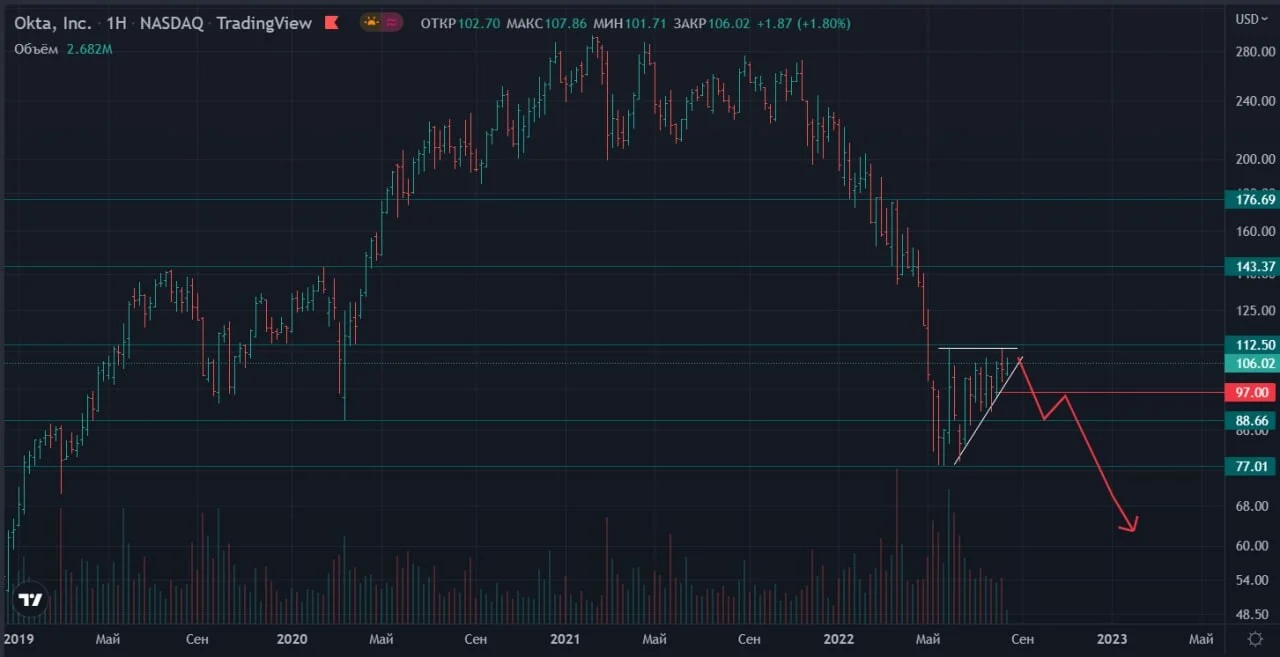Click the red flag marker beside TradingView
The width and height of the screenshot is (1280, 657).
(x=331, y=22)
